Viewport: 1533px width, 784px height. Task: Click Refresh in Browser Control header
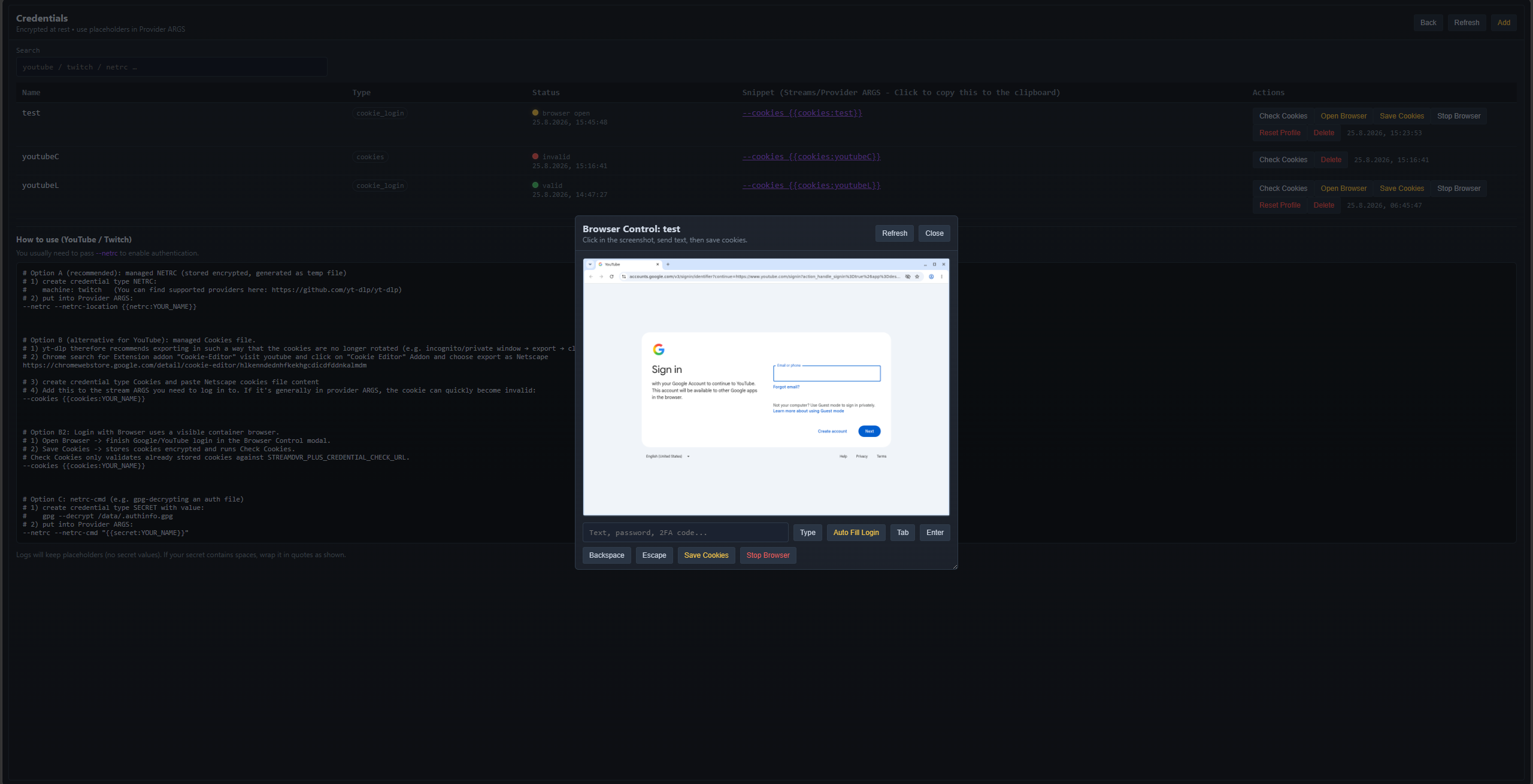click(x=894, y=233)
